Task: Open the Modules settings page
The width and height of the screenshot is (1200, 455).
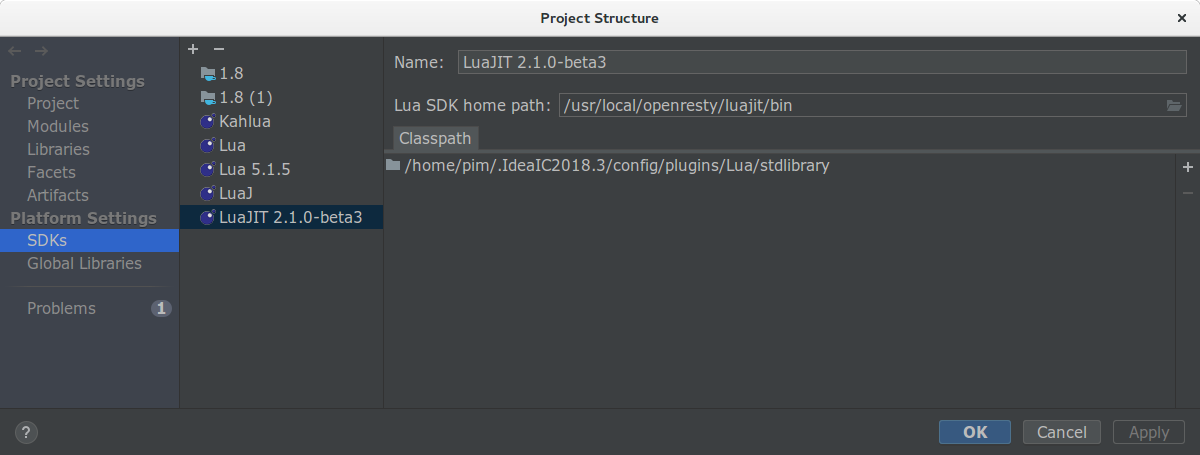Action: tap(58, 126)
